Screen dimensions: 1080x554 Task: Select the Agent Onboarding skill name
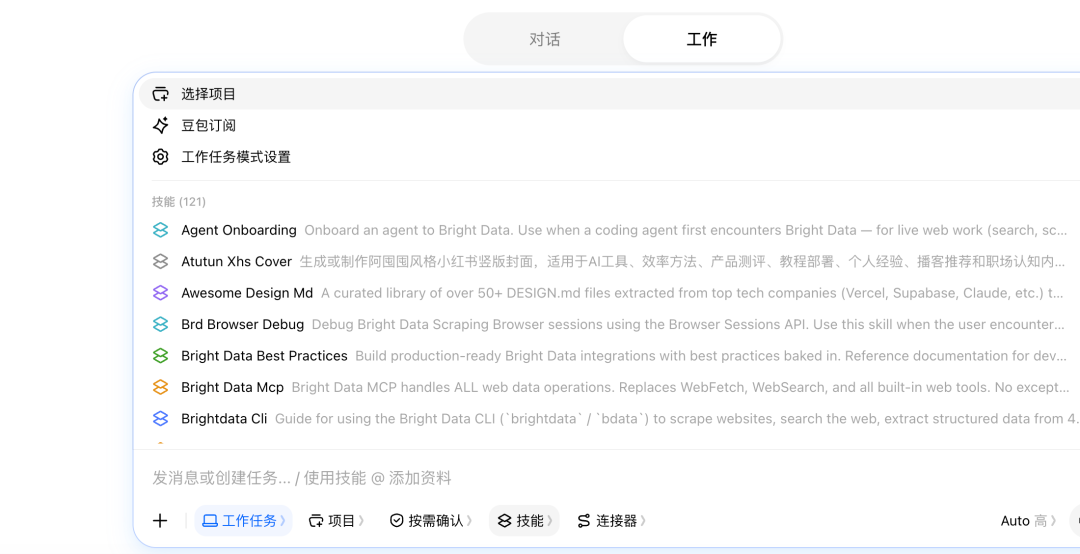239,230
